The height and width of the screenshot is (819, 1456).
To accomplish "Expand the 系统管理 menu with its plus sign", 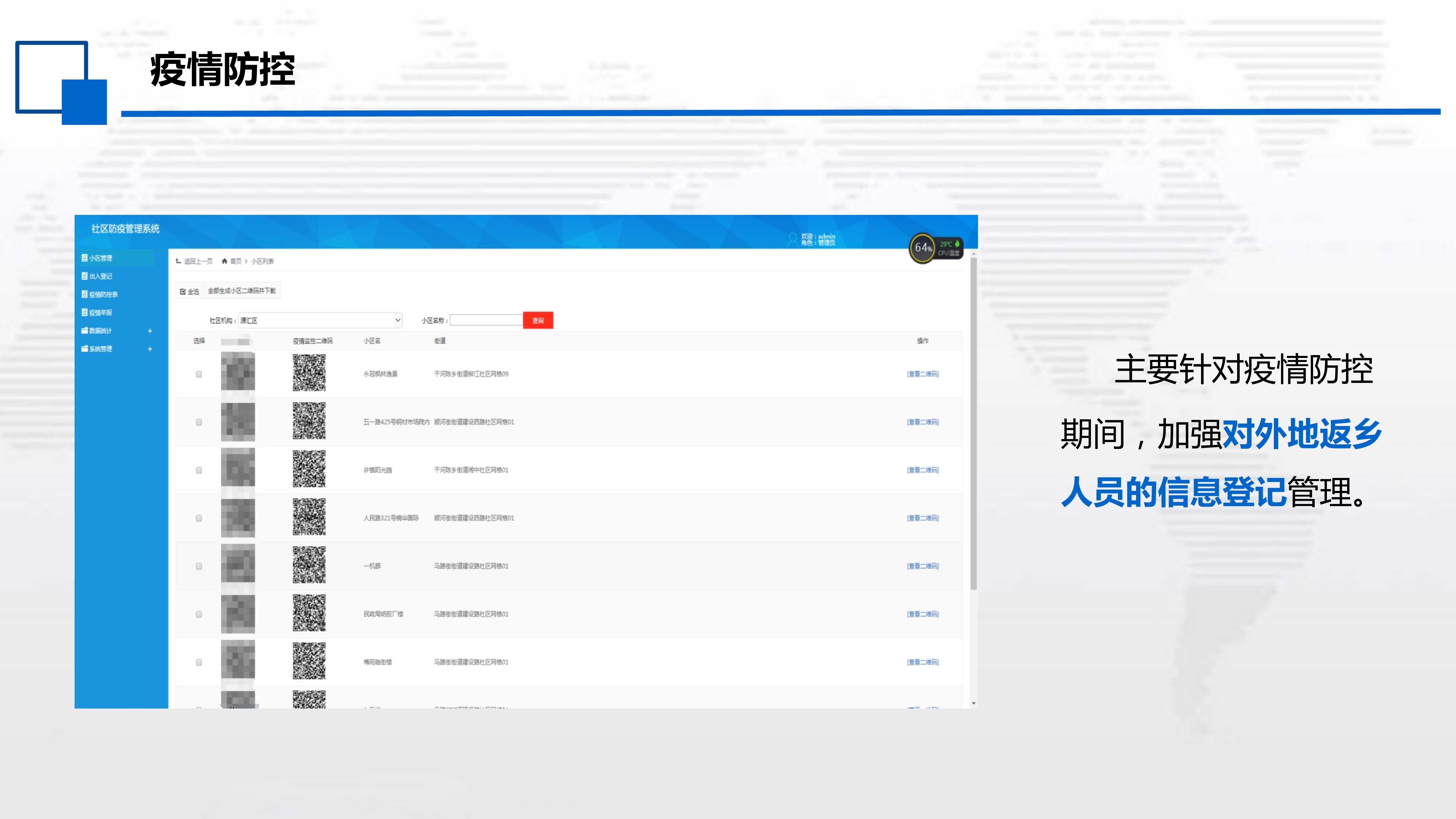I will click(x=150, y=349).
